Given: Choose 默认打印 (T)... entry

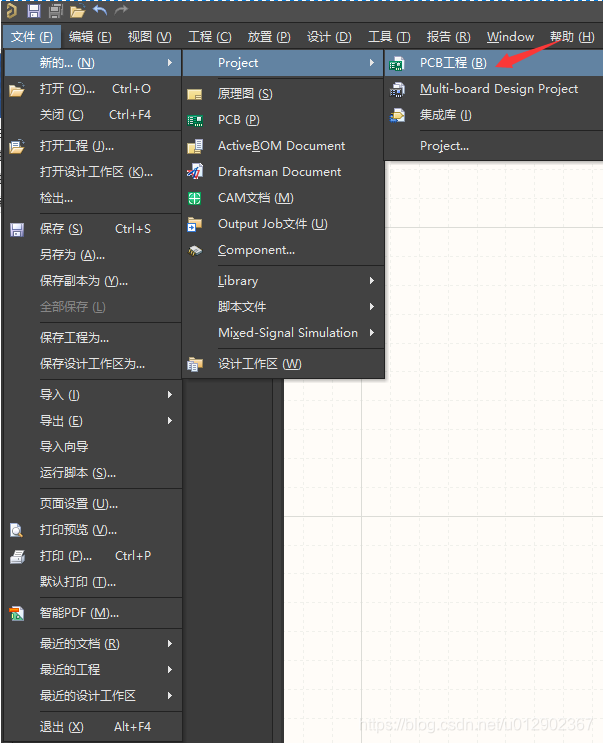Looking at the screenshot, I should click(x=93, y=582).
